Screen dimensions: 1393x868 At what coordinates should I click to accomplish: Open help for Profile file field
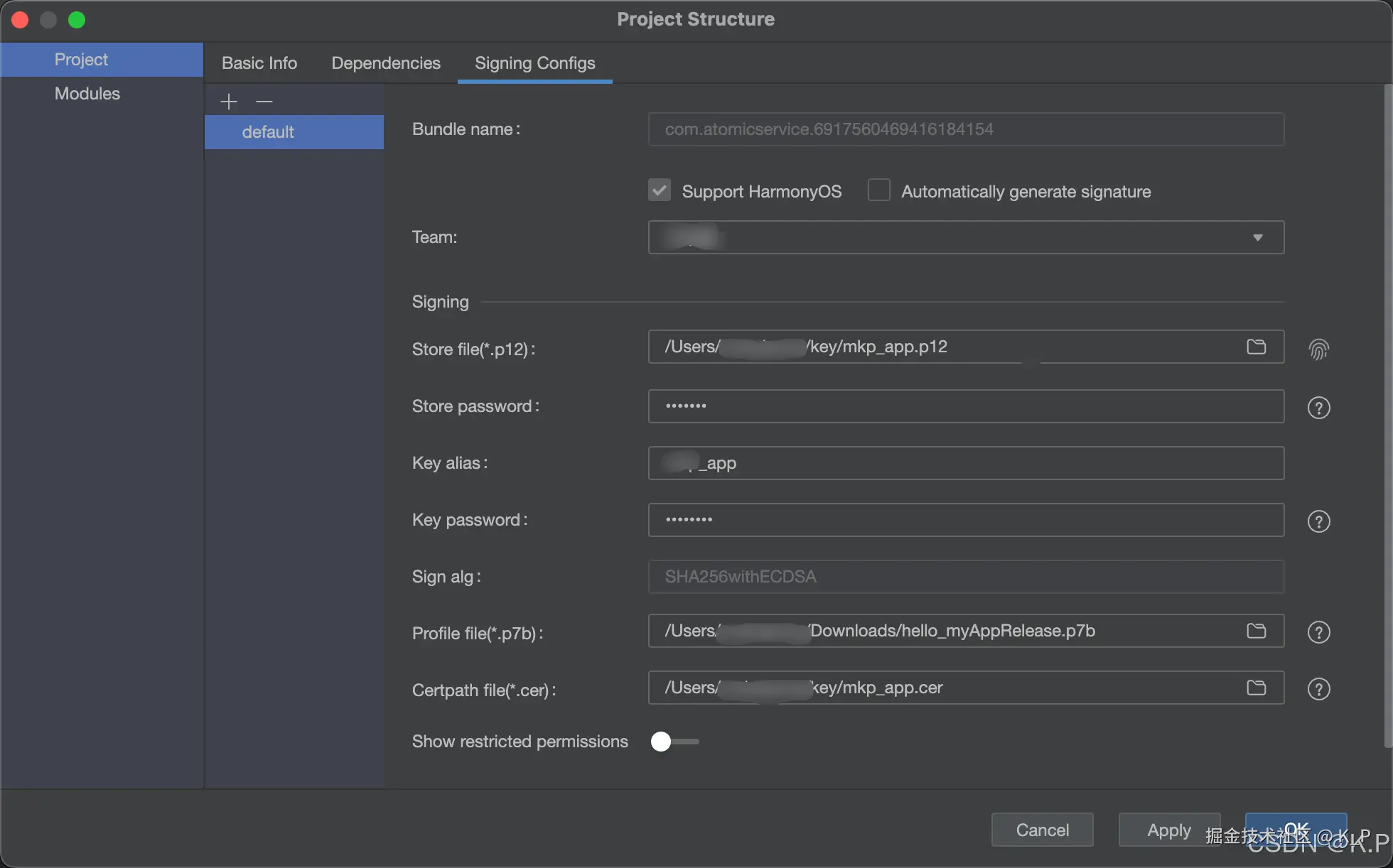click(1318, 631)
